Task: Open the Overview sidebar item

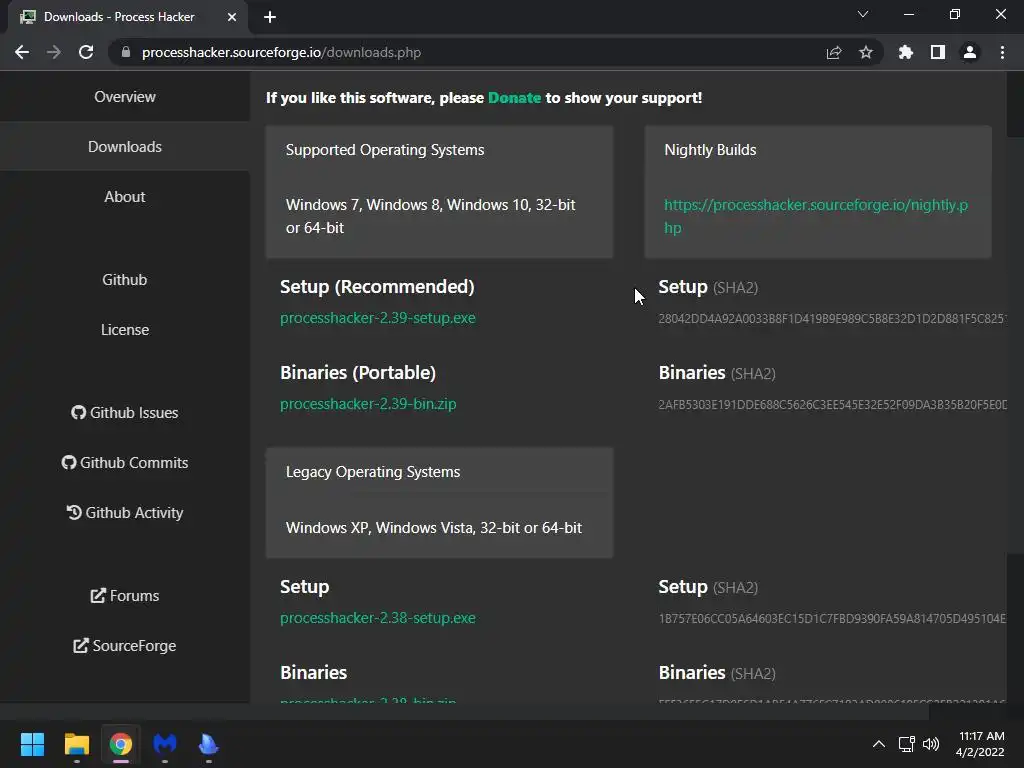Action: tap(125, 97)
